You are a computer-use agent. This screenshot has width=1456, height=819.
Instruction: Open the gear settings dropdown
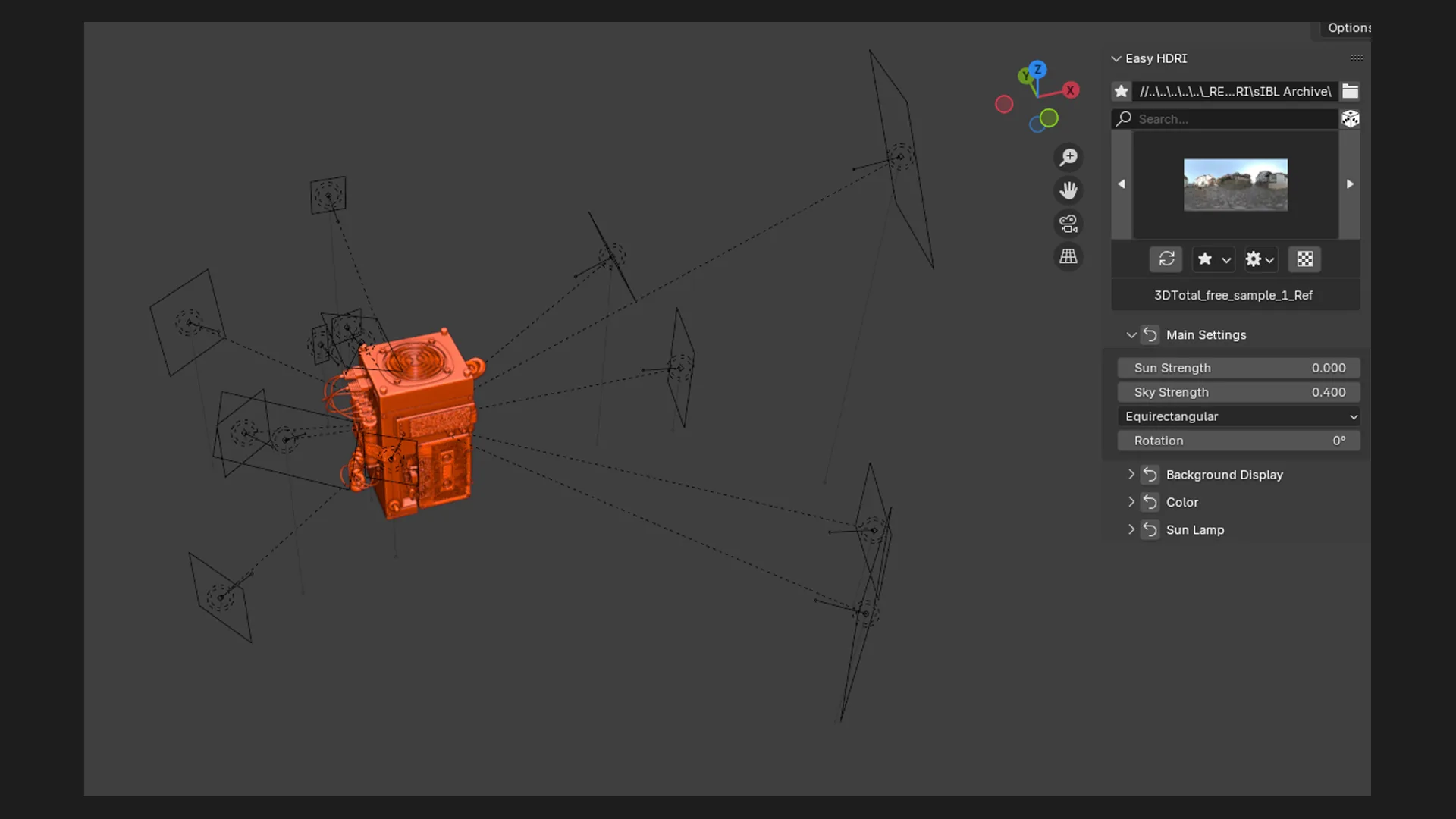tap(1260, 259)
